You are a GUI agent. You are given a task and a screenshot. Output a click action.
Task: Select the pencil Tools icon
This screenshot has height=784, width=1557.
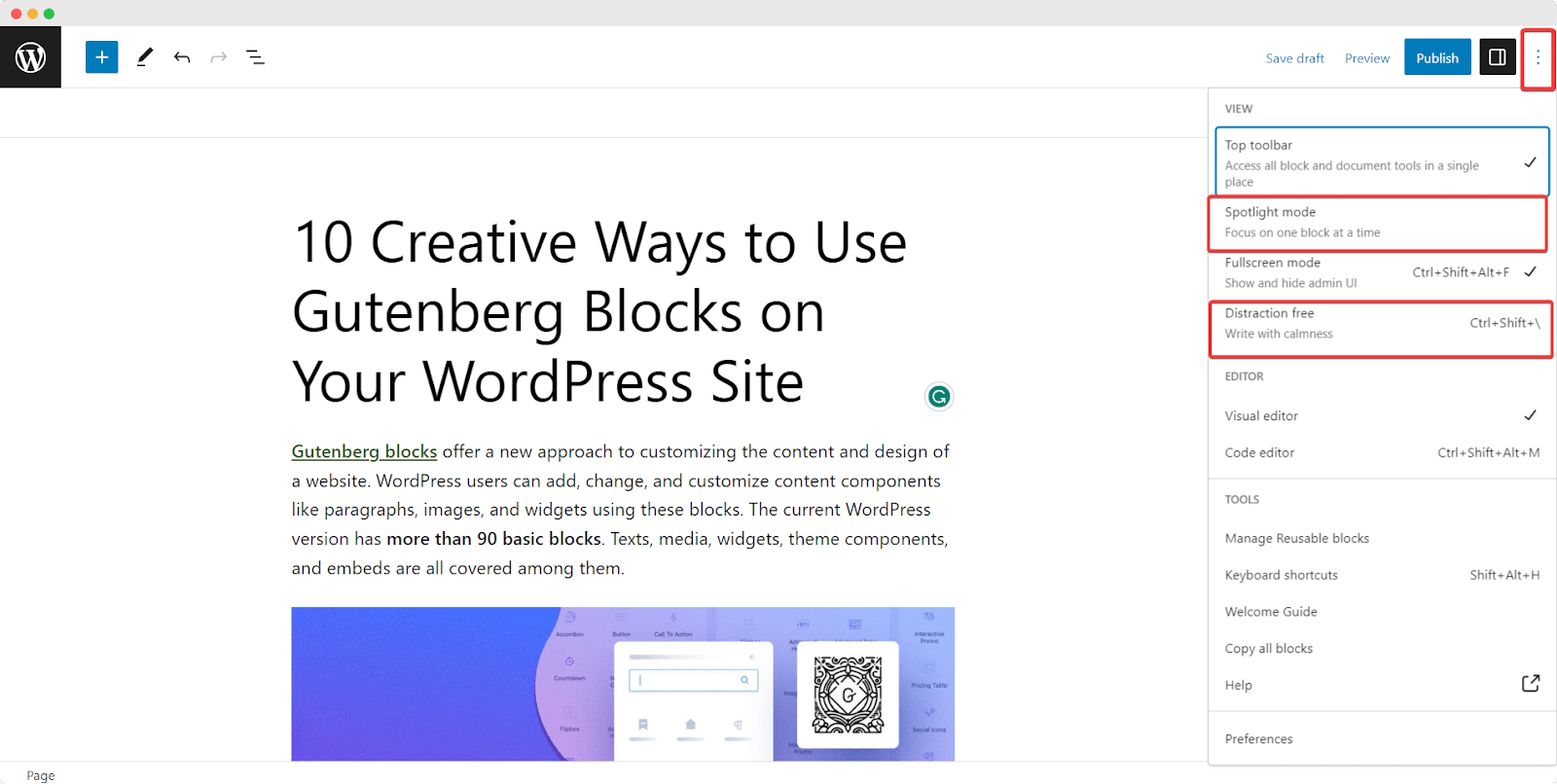[145, 57]
